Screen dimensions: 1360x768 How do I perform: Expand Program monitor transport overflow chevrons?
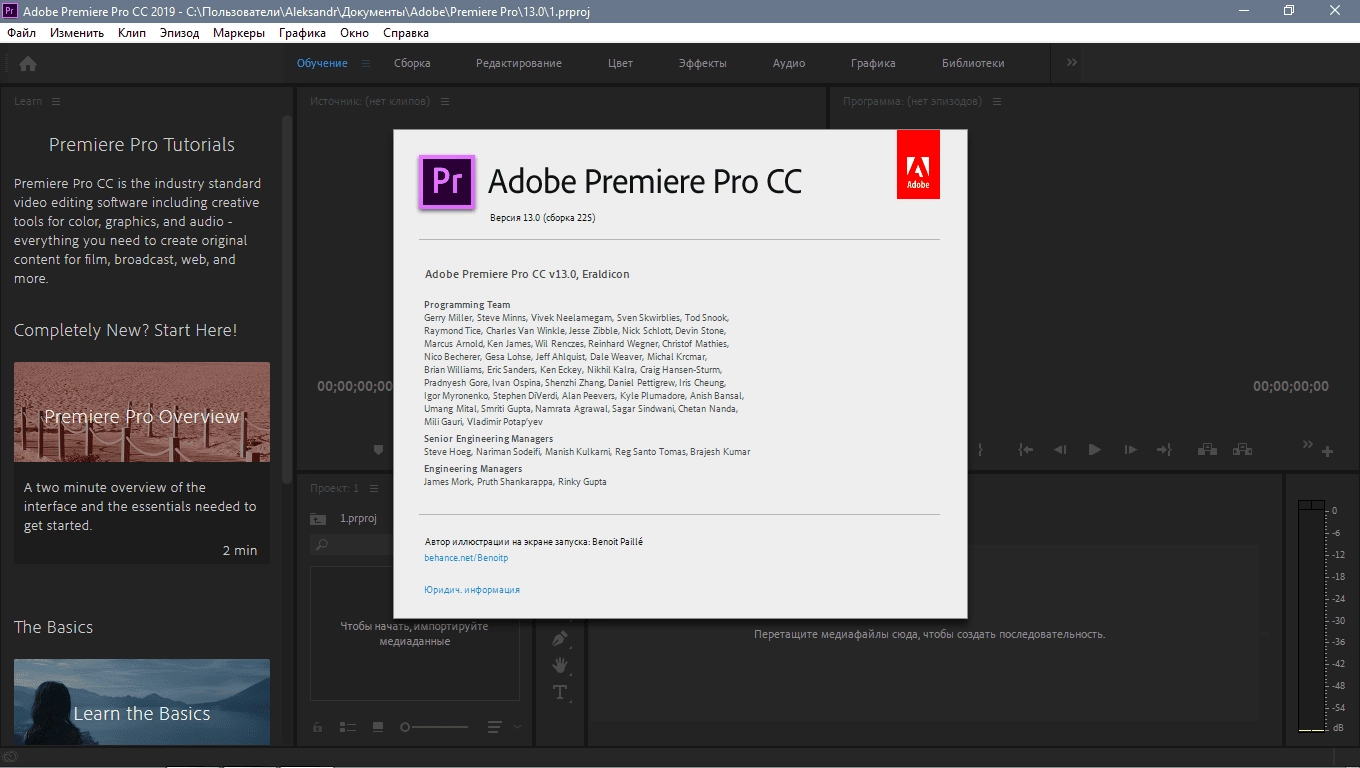[1307, 445]
